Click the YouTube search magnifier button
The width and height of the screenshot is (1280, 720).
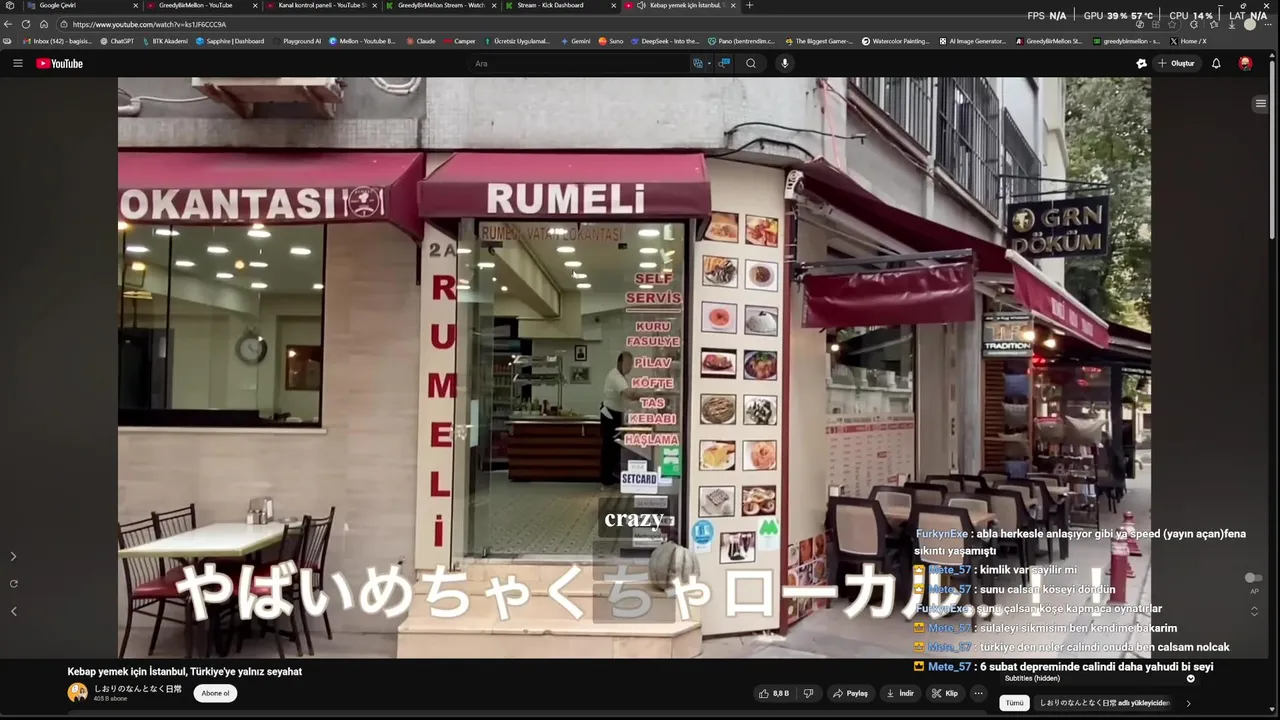coord(751,63)
